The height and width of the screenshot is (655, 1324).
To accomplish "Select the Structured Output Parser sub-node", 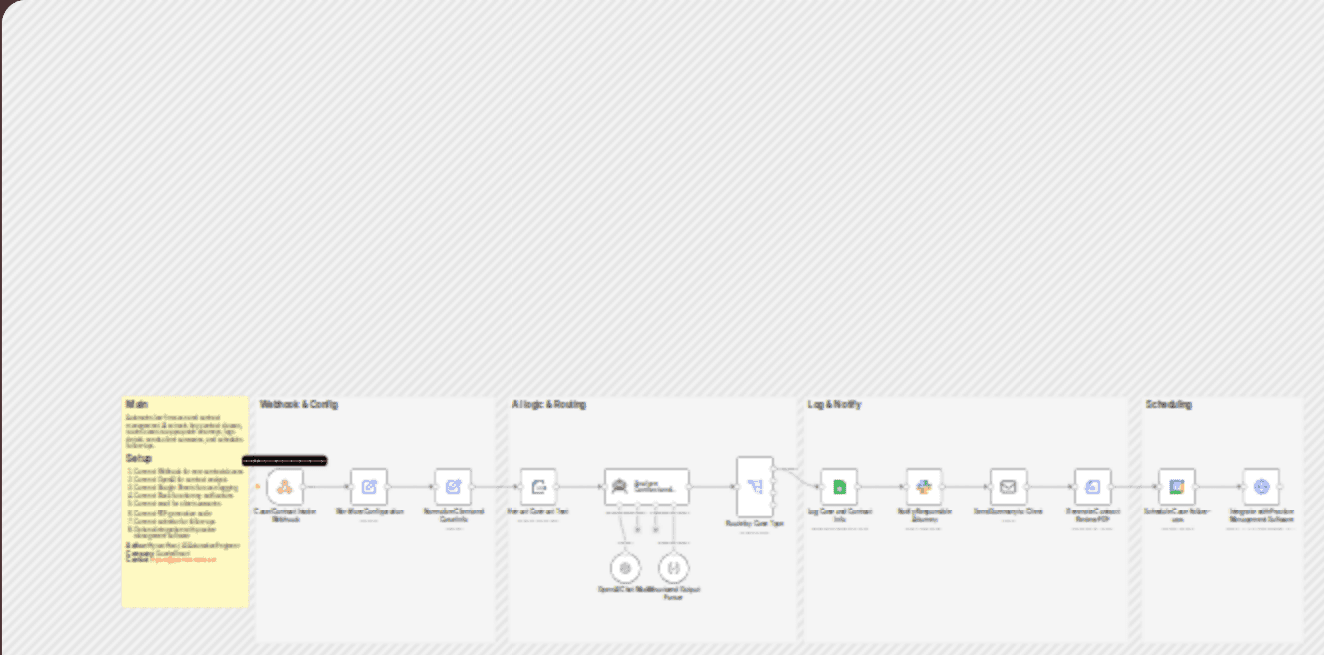I will point(674,569).
